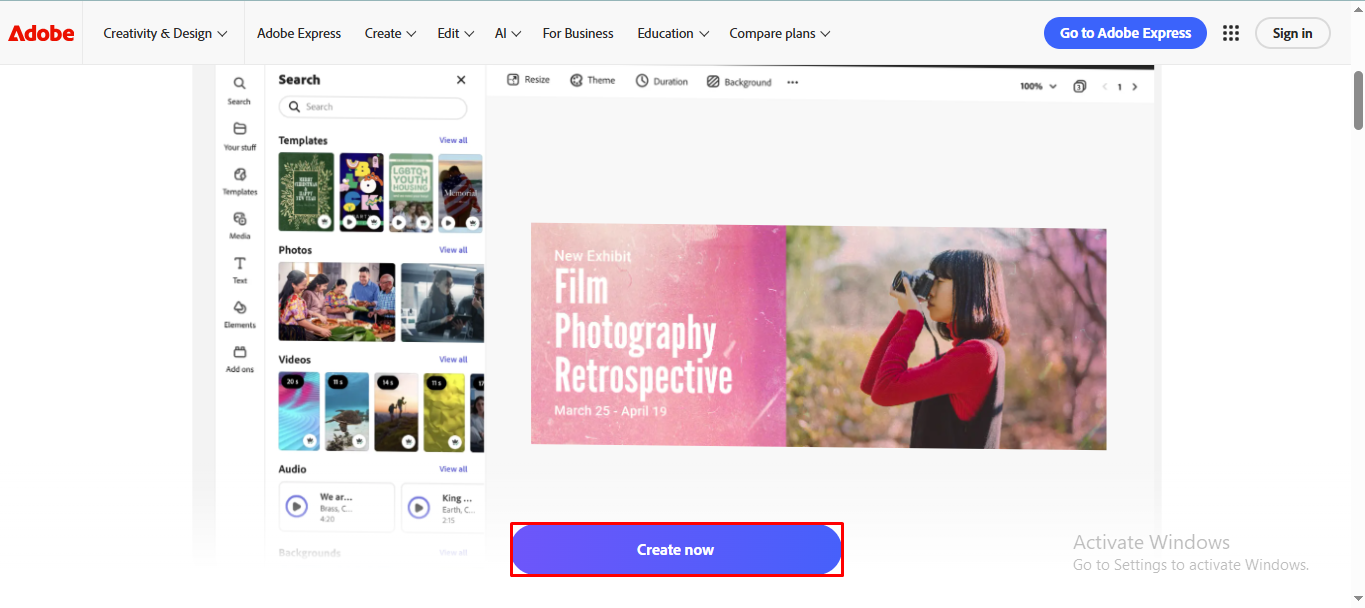Select the 20 s video thumbnail

(x=299, y=411)
